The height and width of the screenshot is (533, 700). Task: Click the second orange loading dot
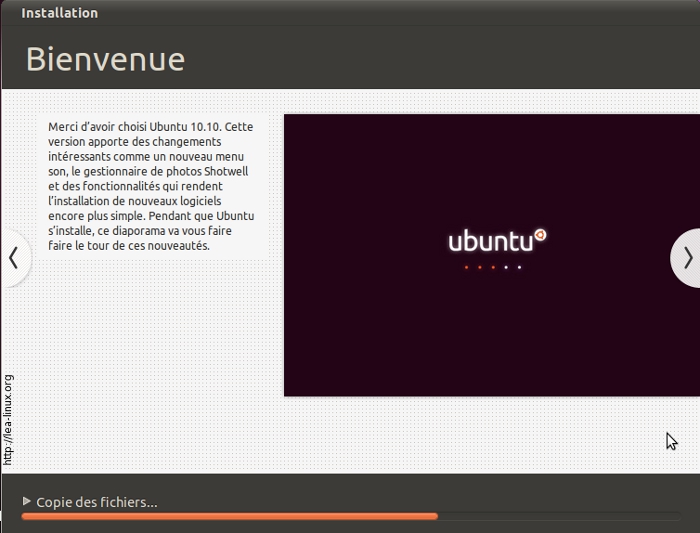479,267
